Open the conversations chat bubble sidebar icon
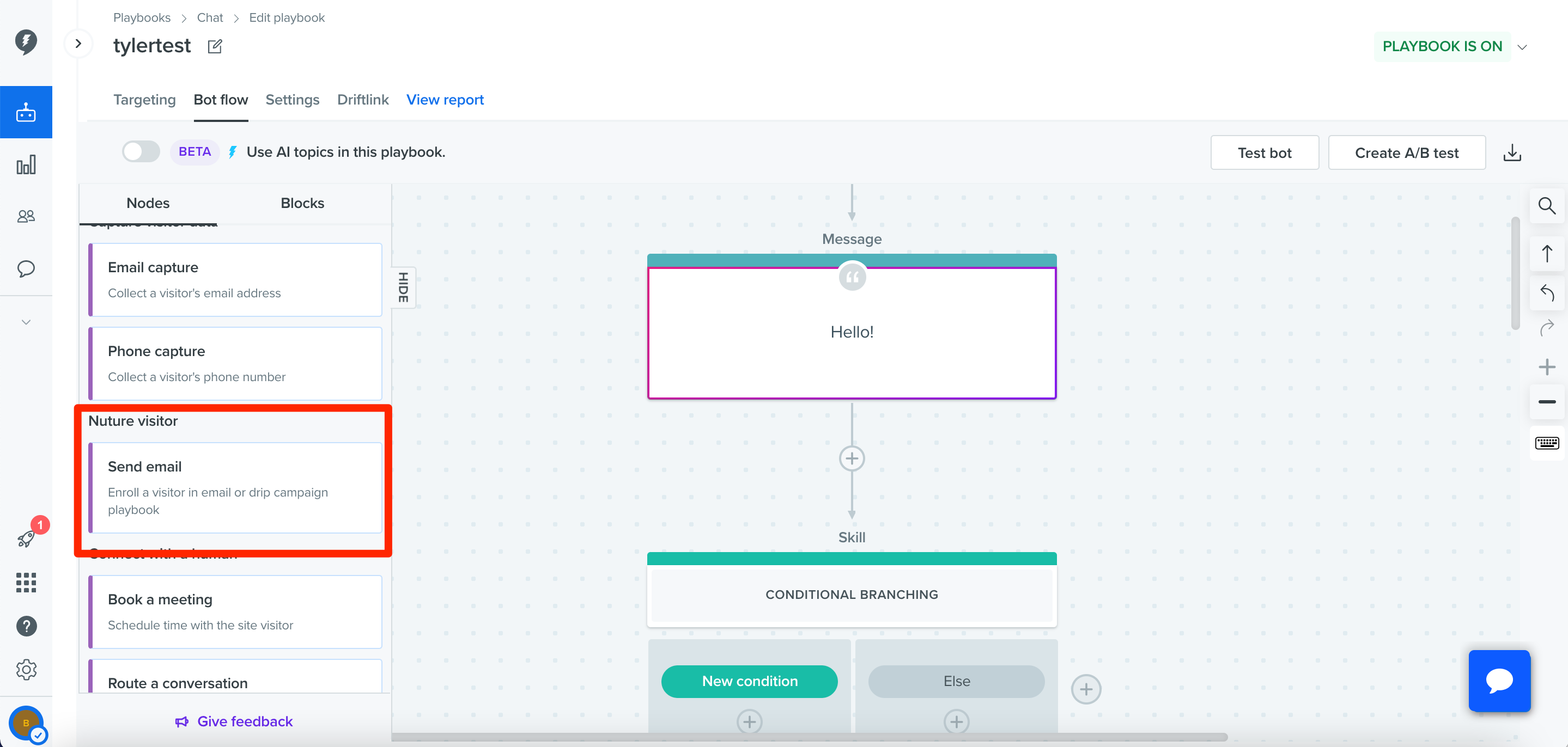Viewport: 1568px width, 747px height. pos(26,268)
